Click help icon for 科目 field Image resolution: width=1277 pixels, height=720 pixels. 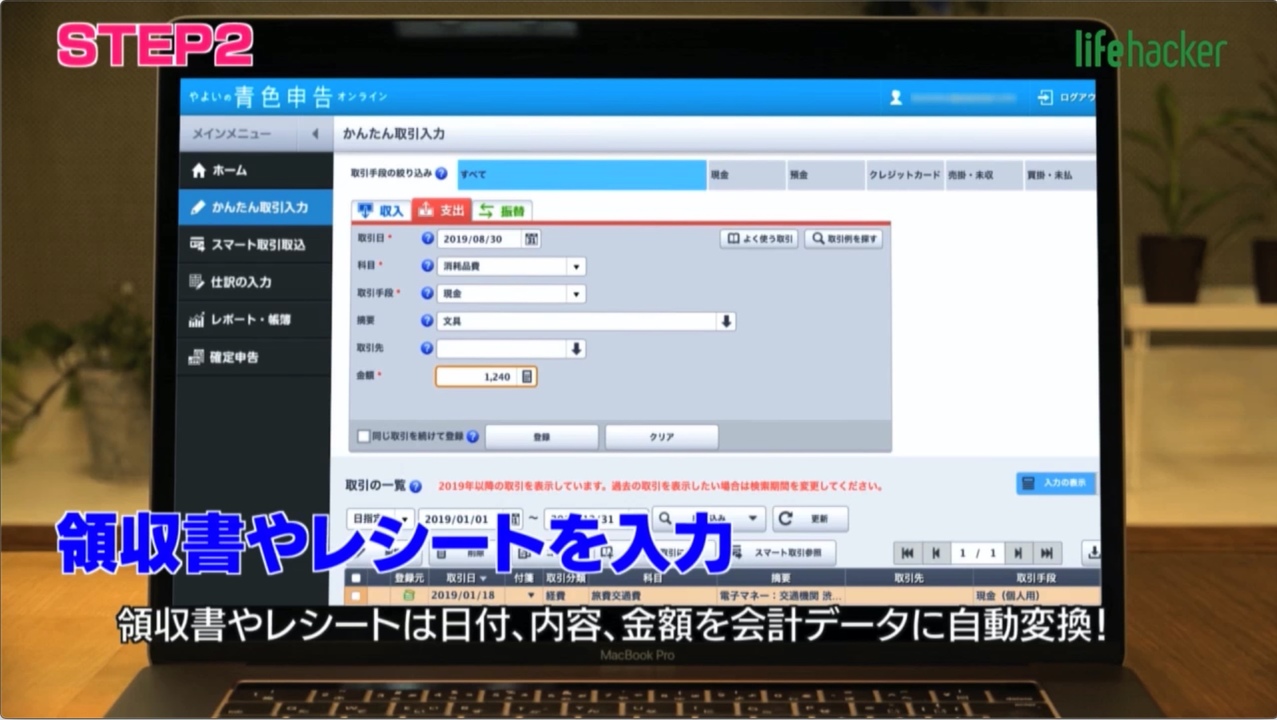click(427, 267)
